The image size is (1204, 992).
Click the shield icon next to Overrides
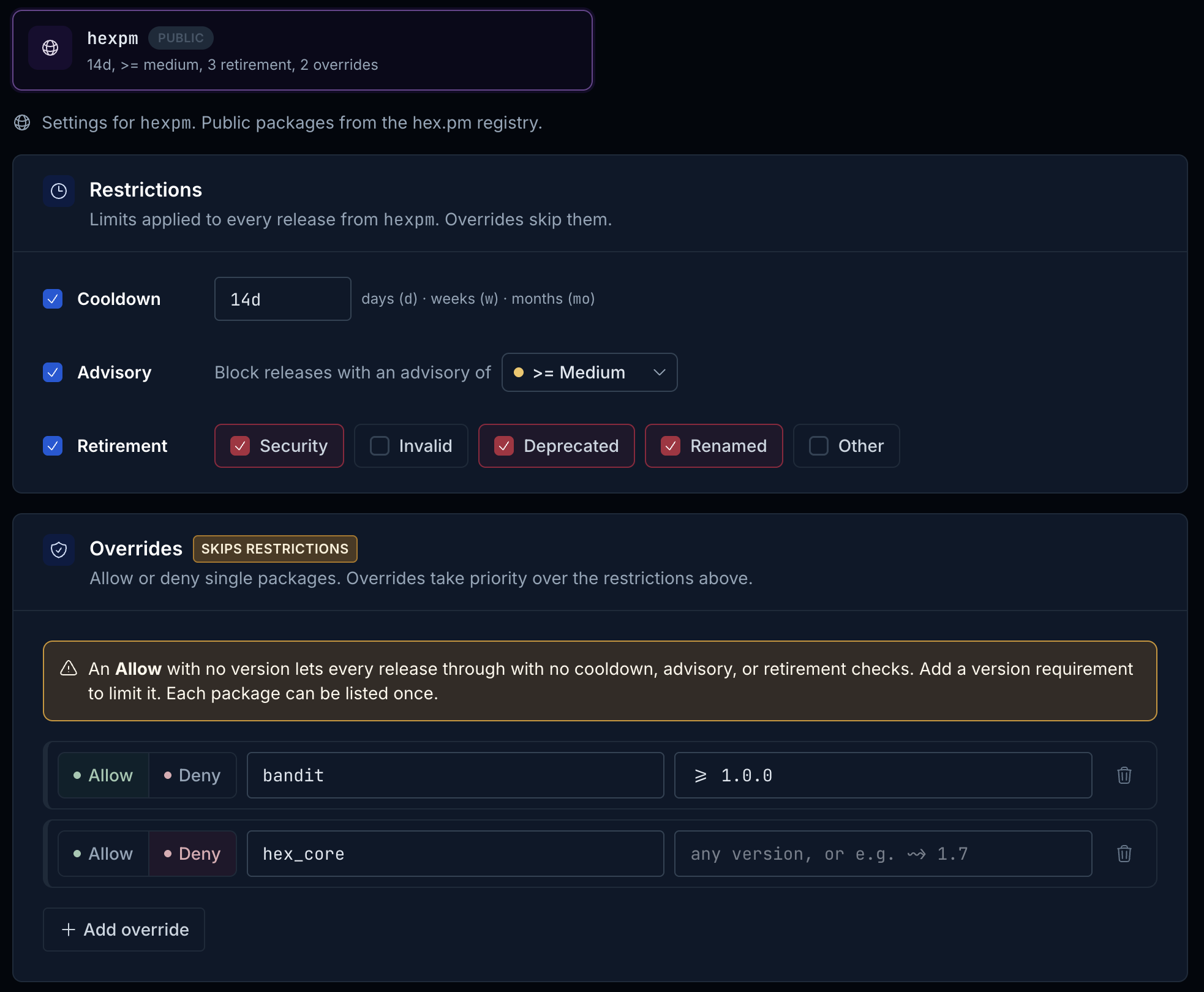(x=59, y=550)
